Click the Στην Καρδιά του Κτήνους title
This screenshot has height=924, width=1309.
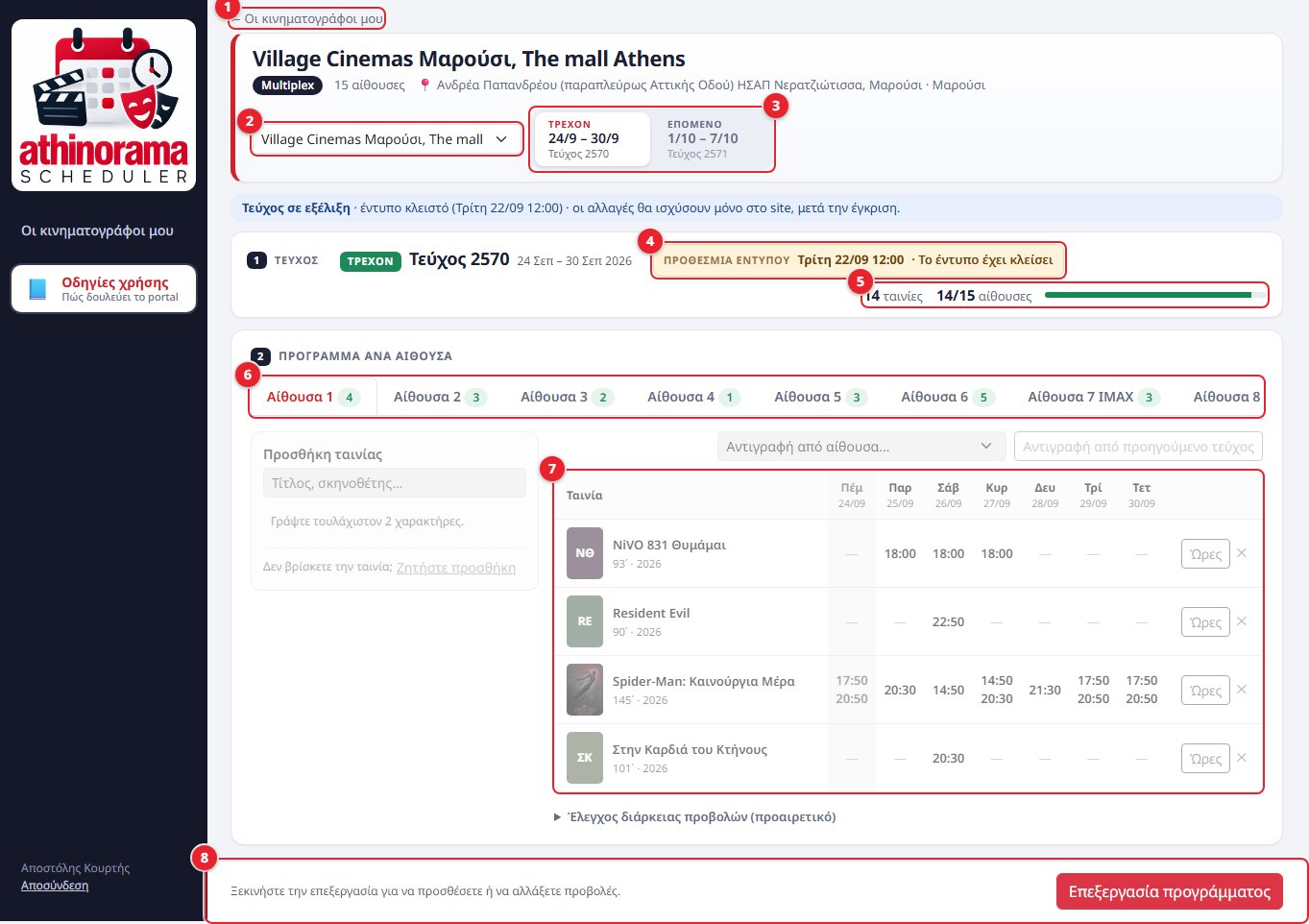click(x=690, y=749)
